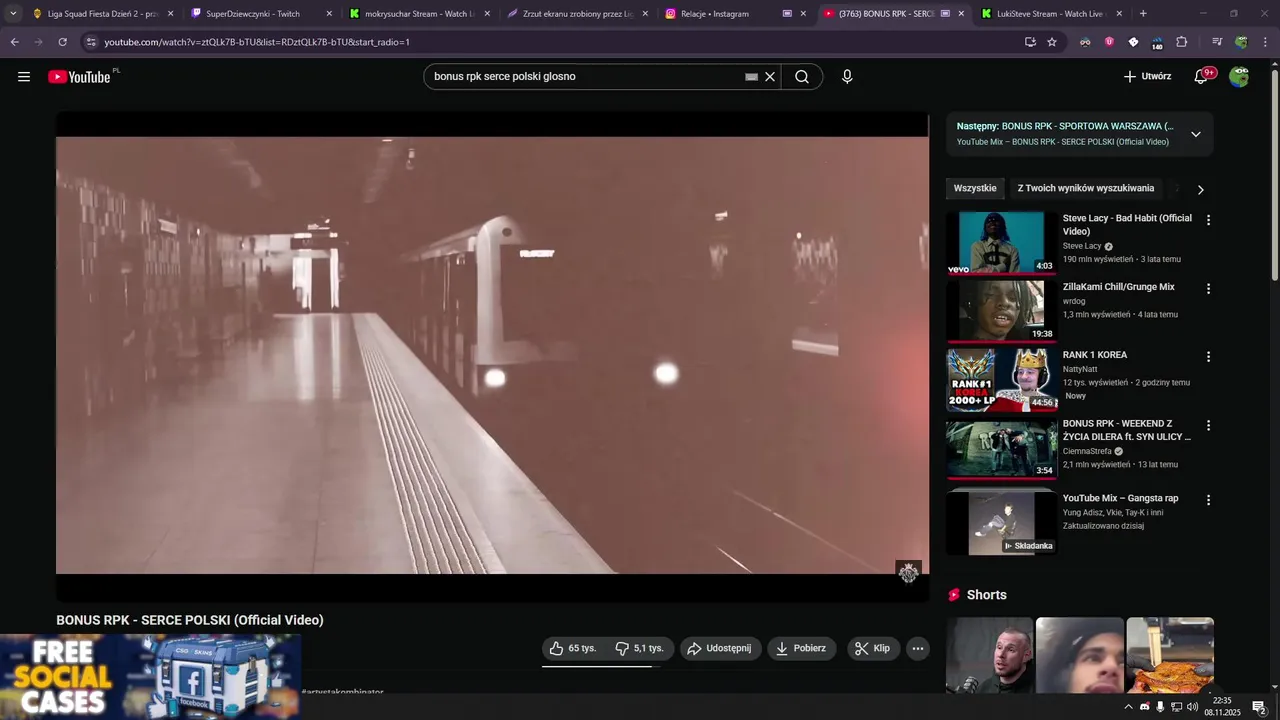This screenshot has width=1280, height=720.
Task: Open menu for RANK 1 KOREA video
Action: click(x=1208, y=357)
